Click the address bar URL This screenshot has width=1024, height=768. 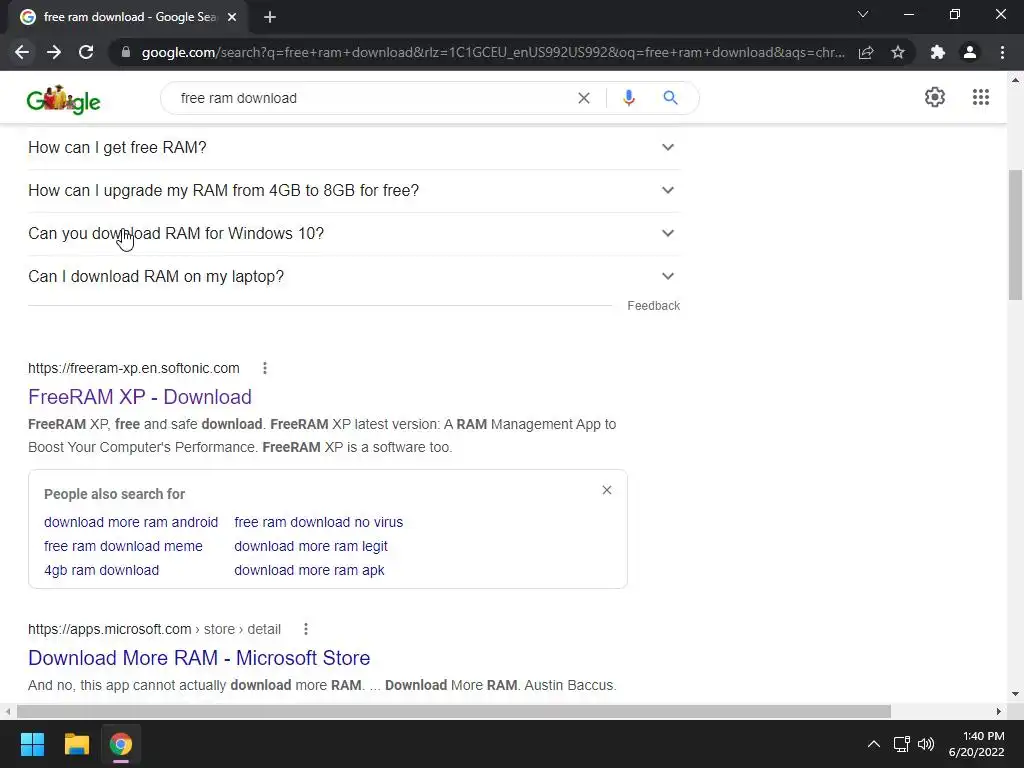click(x=493, y=52)
